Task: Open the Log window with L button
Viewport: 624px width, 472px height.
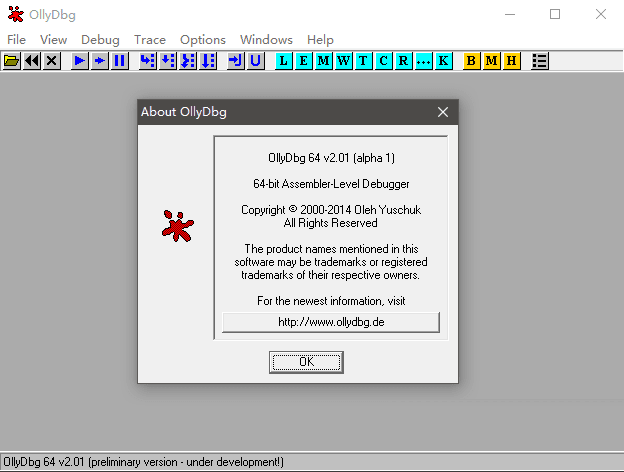Action: tap(284, 61)
